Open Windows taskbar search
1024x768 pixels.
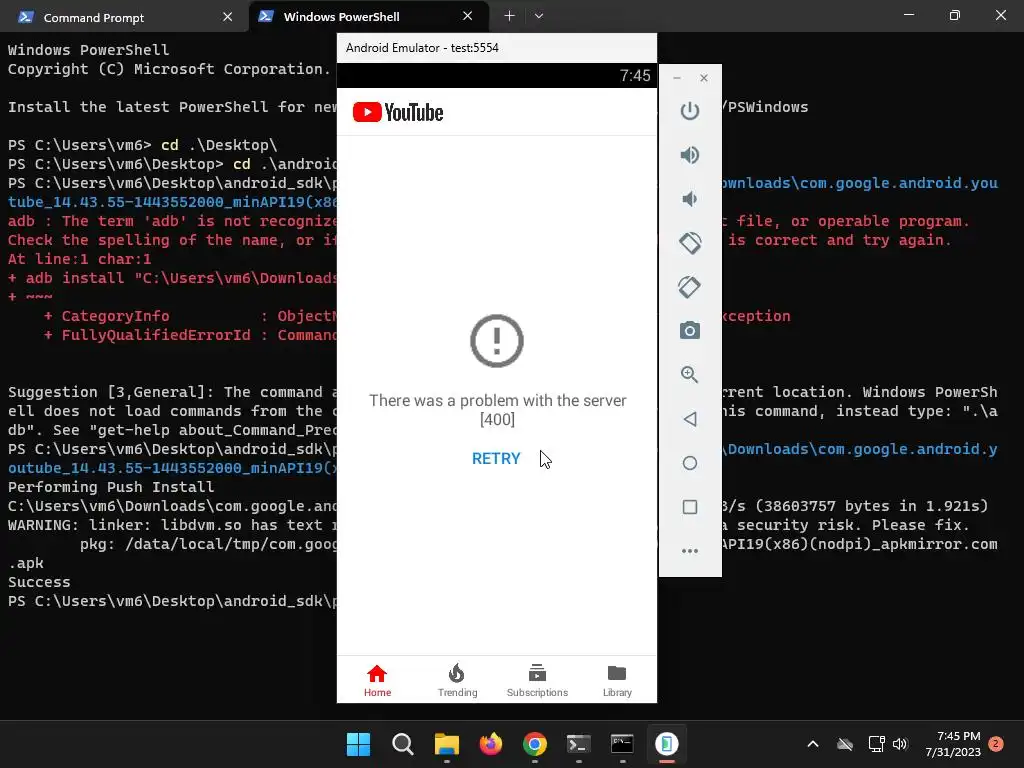(x=403, y=744)
